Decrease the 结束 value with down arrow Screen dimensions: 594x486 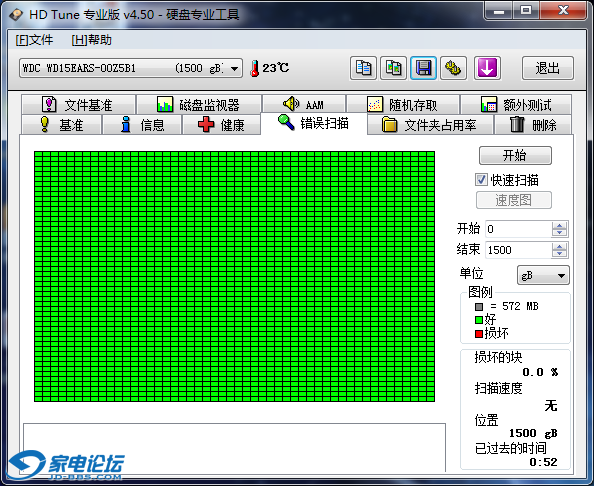pos(559,254)
